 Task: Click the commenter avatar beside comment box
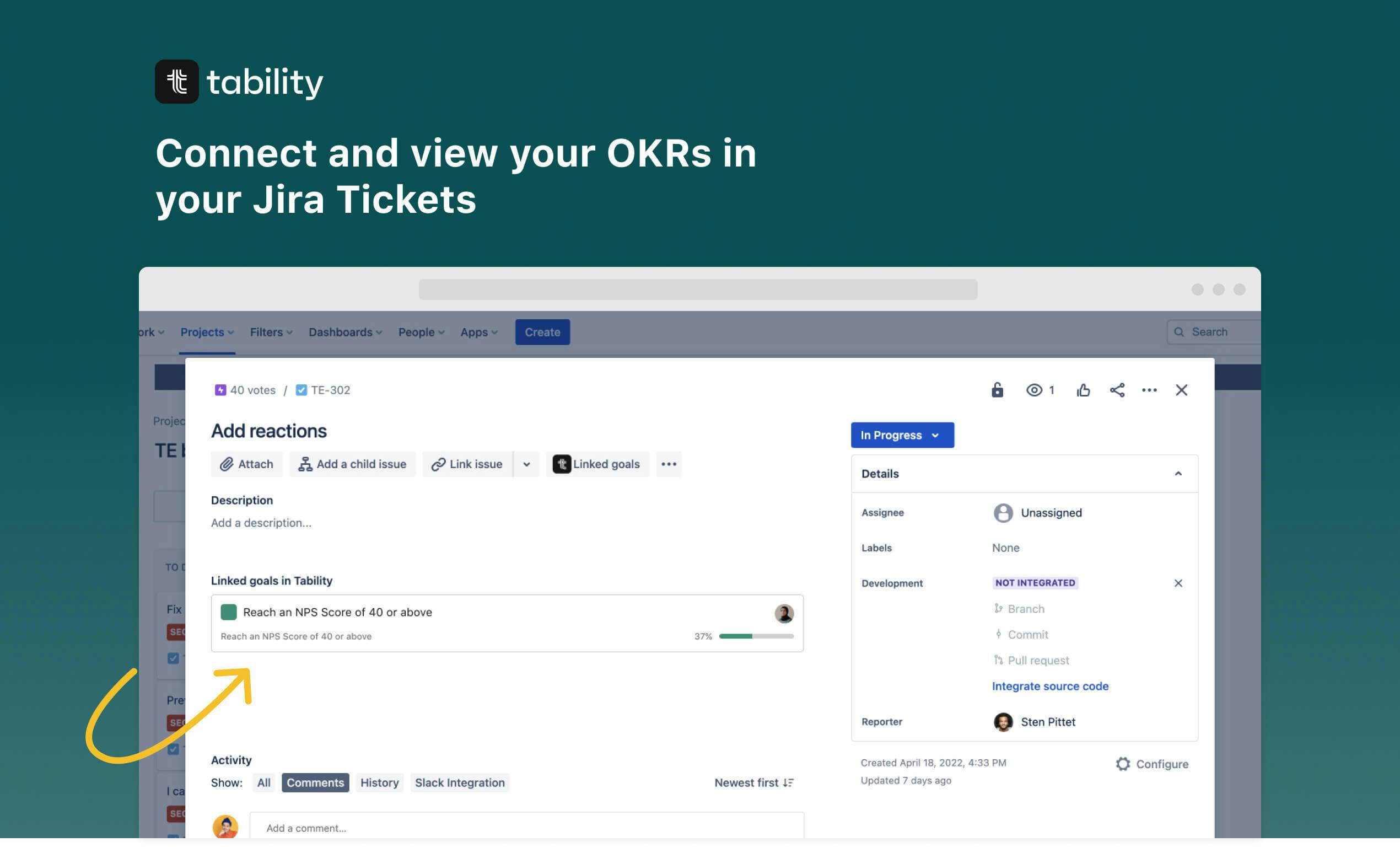225,827
